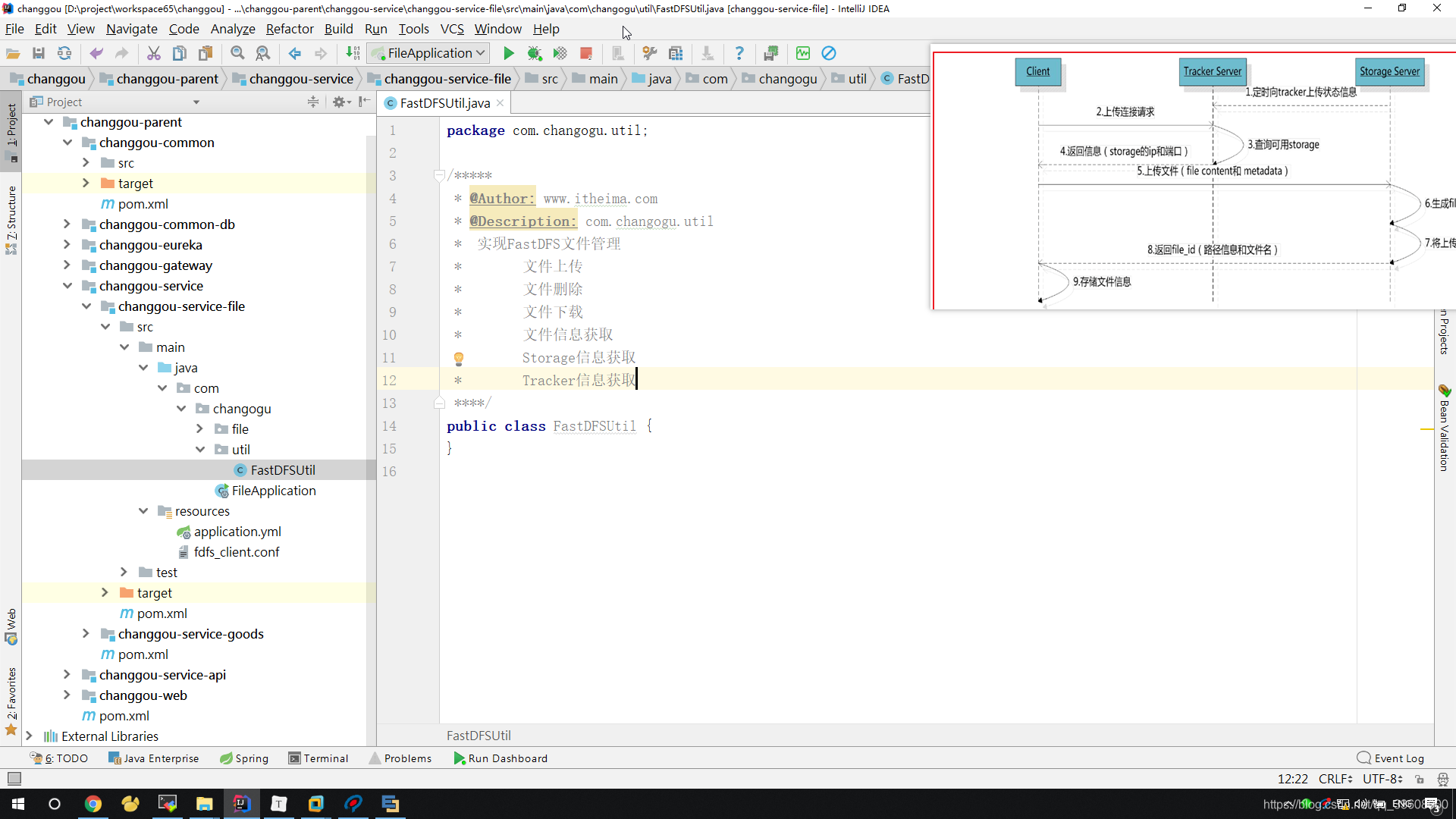The width and height of the screenshot is (1456, 819).
Task: Run FileApplication with the green play icon
Action: [x=509, y=54]
